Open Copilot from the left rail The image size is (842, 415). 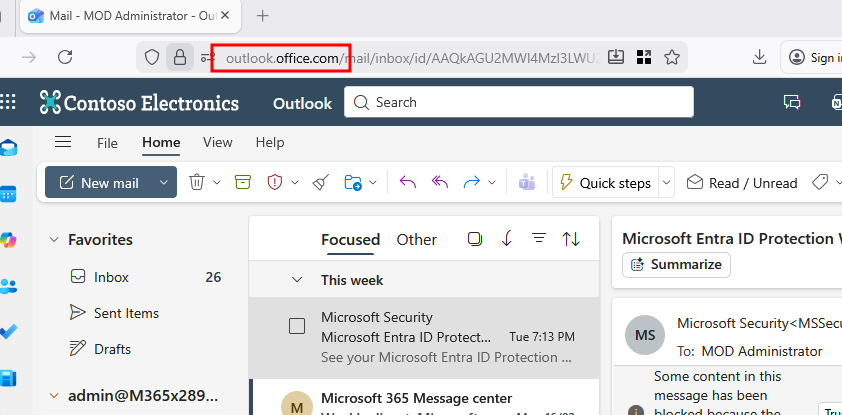9,240
